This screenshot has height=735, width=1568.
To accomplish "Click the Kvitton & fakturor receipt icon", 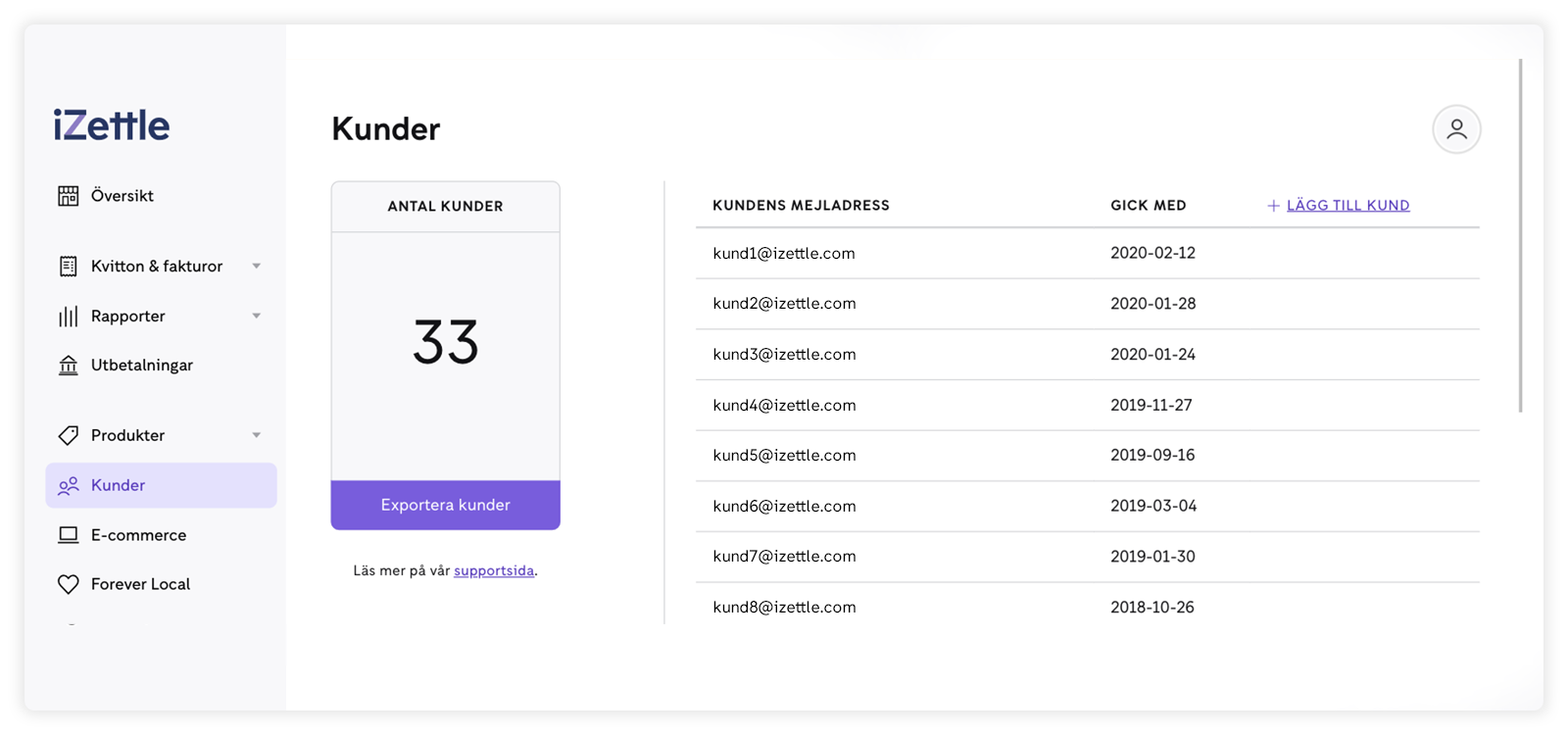I will point(69,267).
